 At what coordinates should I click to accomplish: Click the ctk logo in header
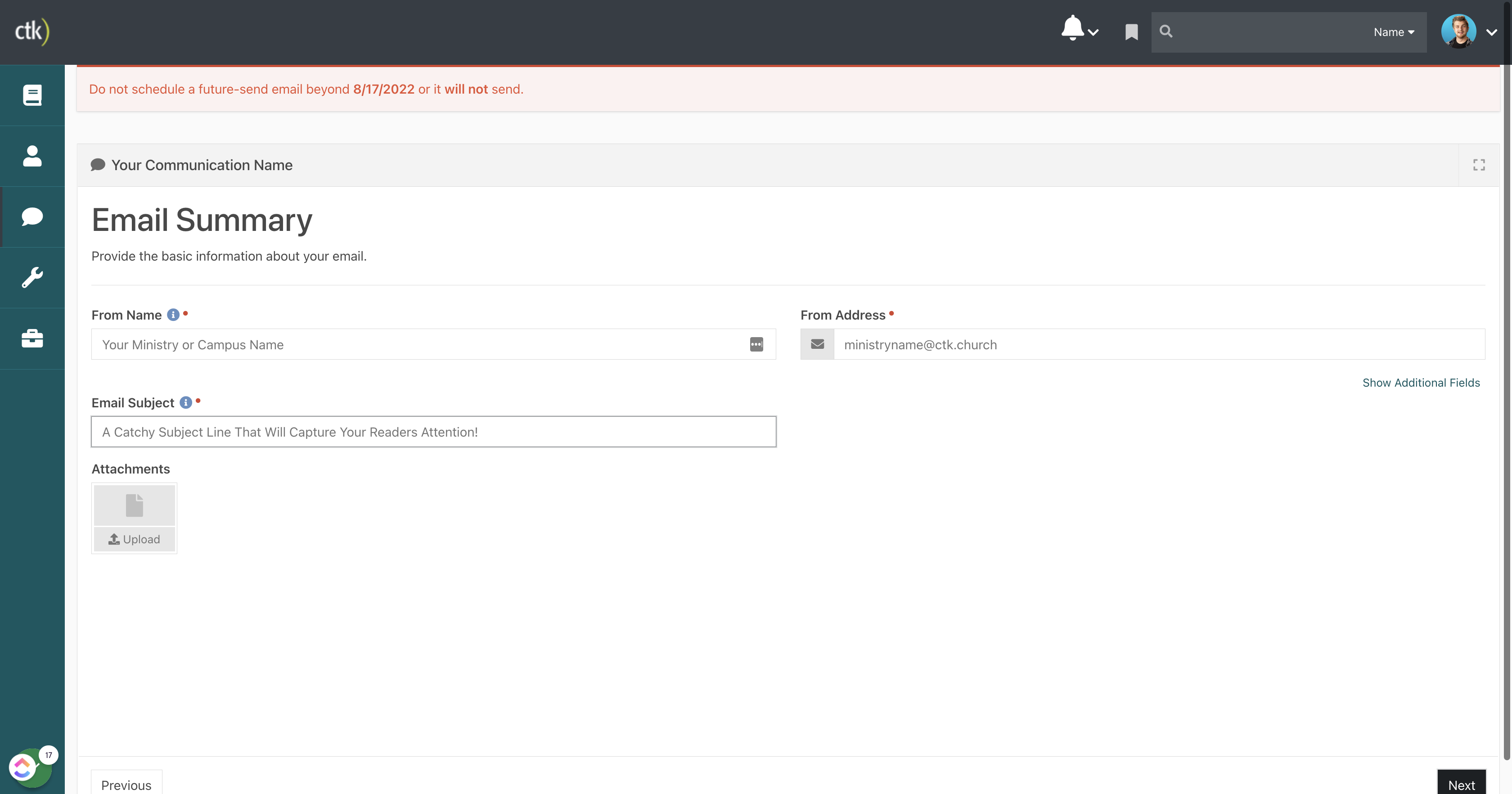(31, 32)
